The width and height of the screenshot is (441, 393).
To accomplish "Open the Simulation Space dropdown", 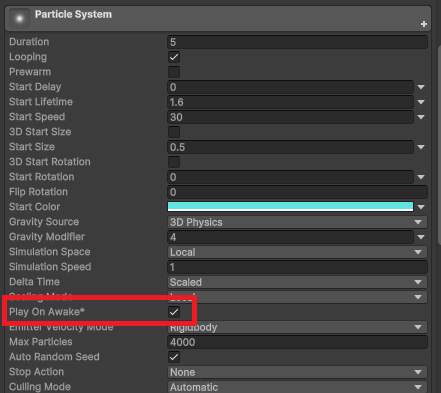I will tap(297, 252).
